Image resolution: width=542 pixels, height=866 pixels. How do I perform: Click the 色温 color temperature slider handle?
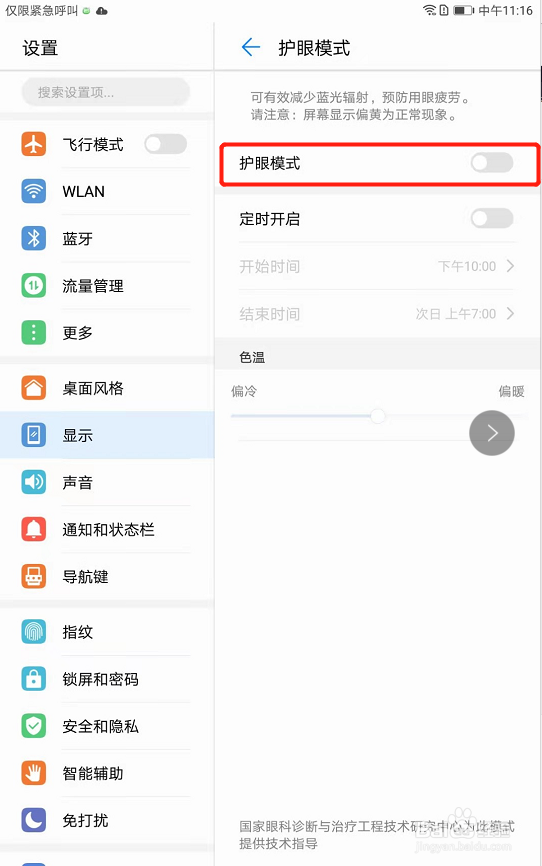click(x=377, y=416)
